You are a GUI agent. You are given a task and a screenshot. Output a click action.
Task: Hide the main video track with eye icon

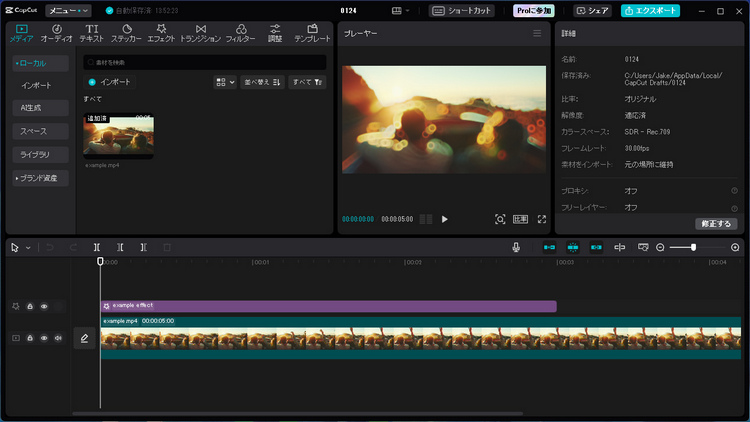click(44, 338)
